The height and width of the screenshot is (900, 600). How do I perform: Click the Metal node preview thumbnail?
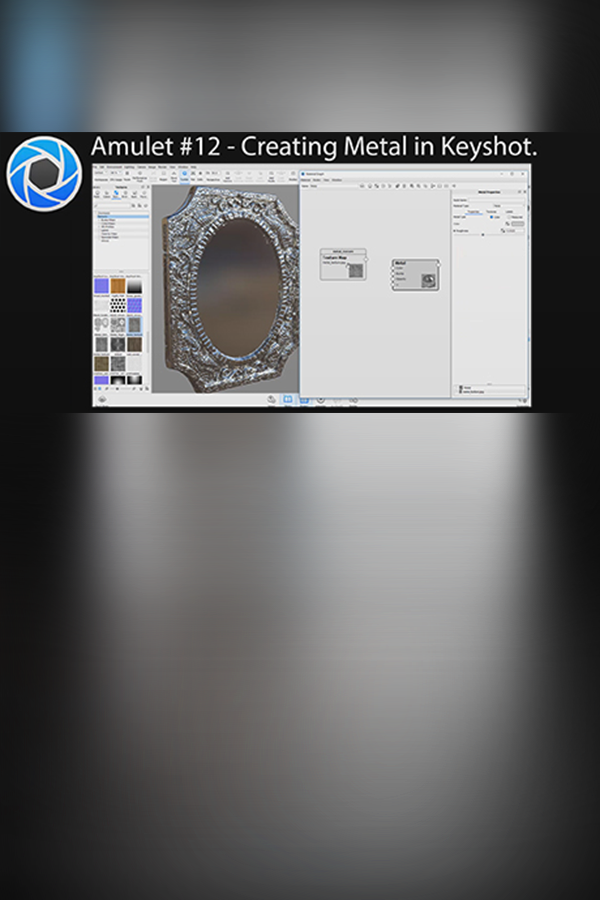pos(428,280)
